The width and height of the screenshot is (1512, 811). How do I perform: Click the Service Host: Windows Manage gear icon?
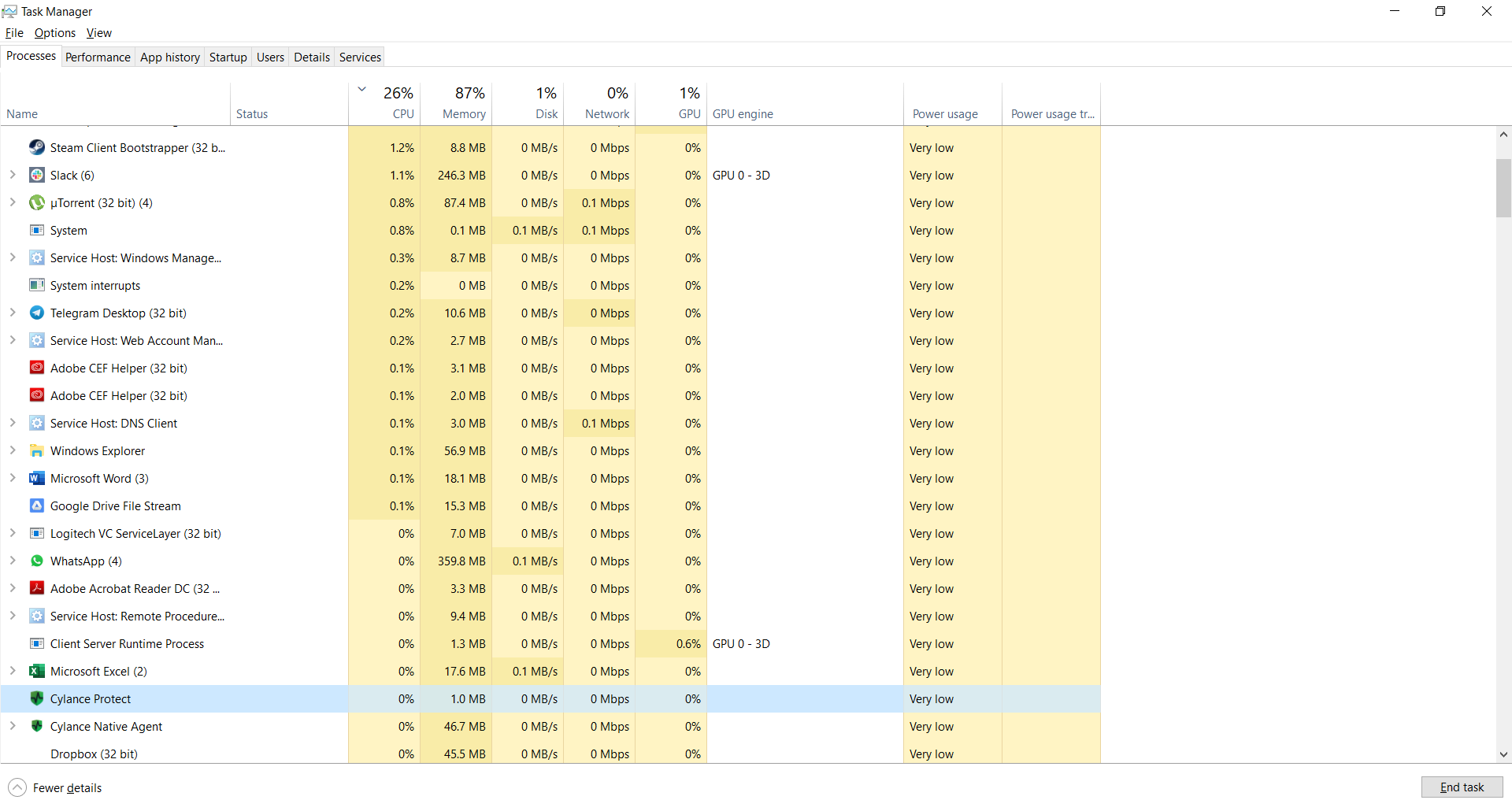37,257
